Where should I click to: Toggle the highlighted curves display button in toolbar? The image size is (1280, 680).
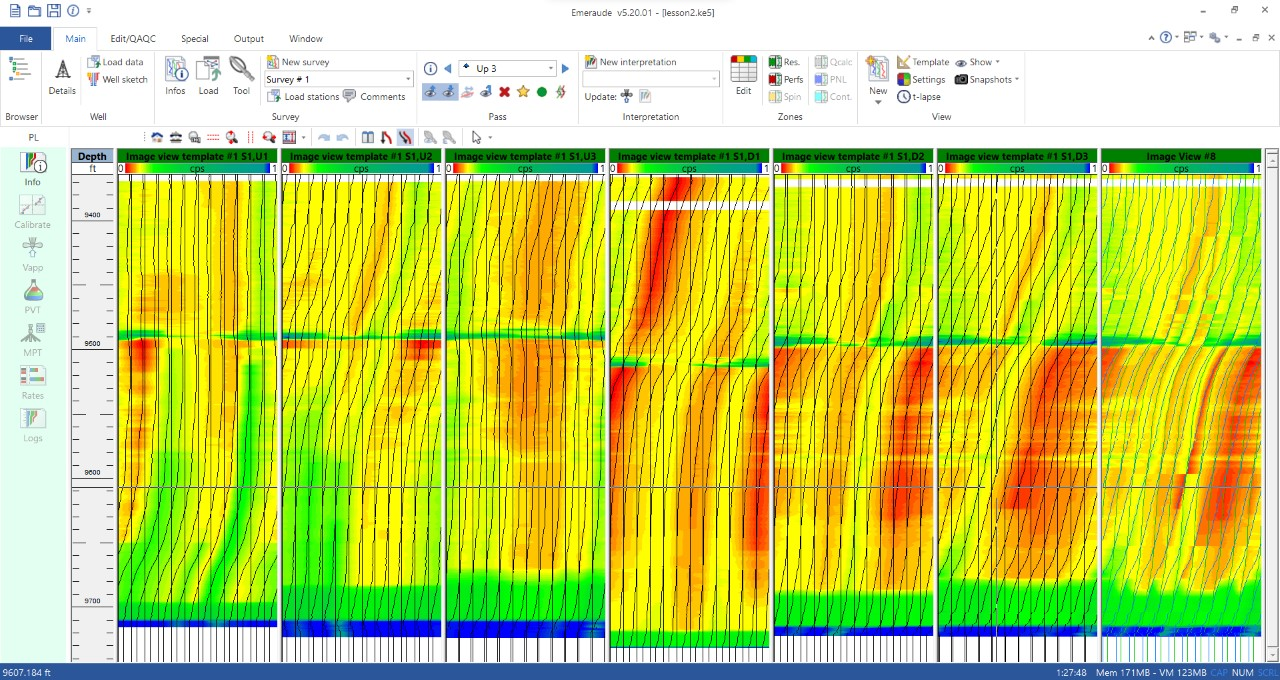pyautogui.click(x=404, y=137)
